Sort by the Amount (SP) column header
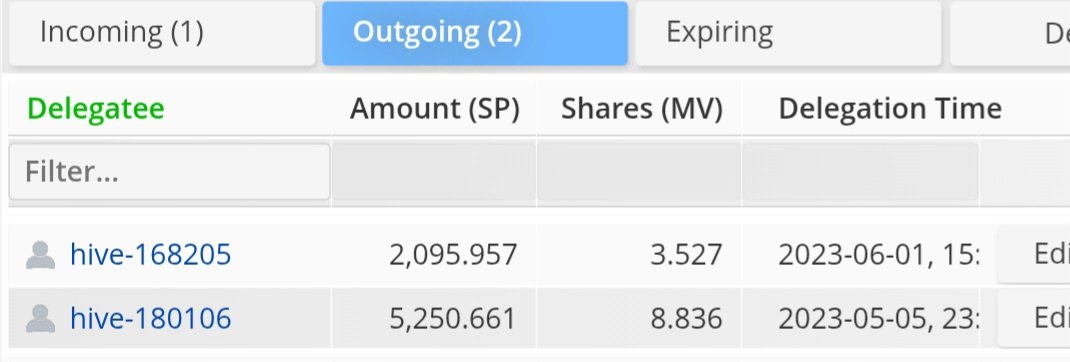 coord(435,109)
